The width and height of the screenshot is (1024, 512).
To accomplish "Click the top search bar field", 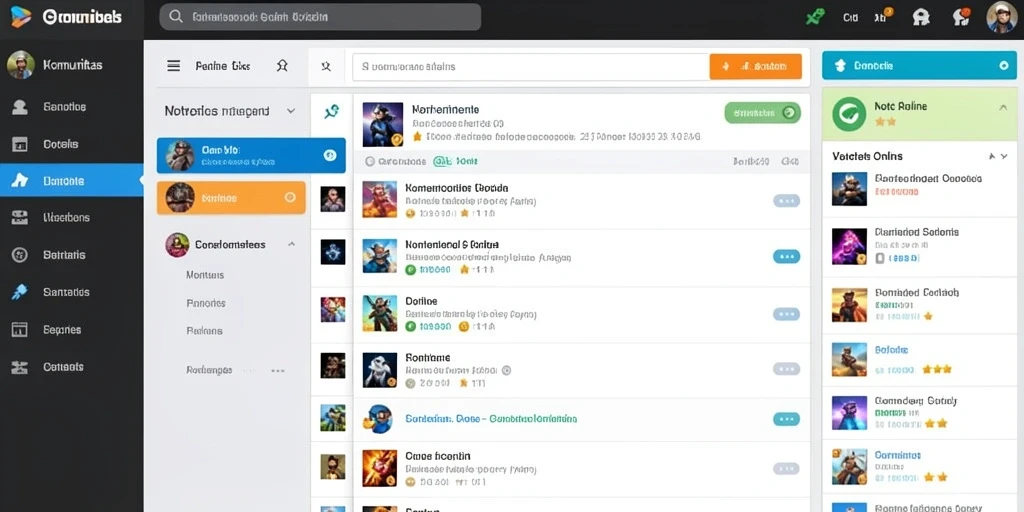I will pos(320,17).
